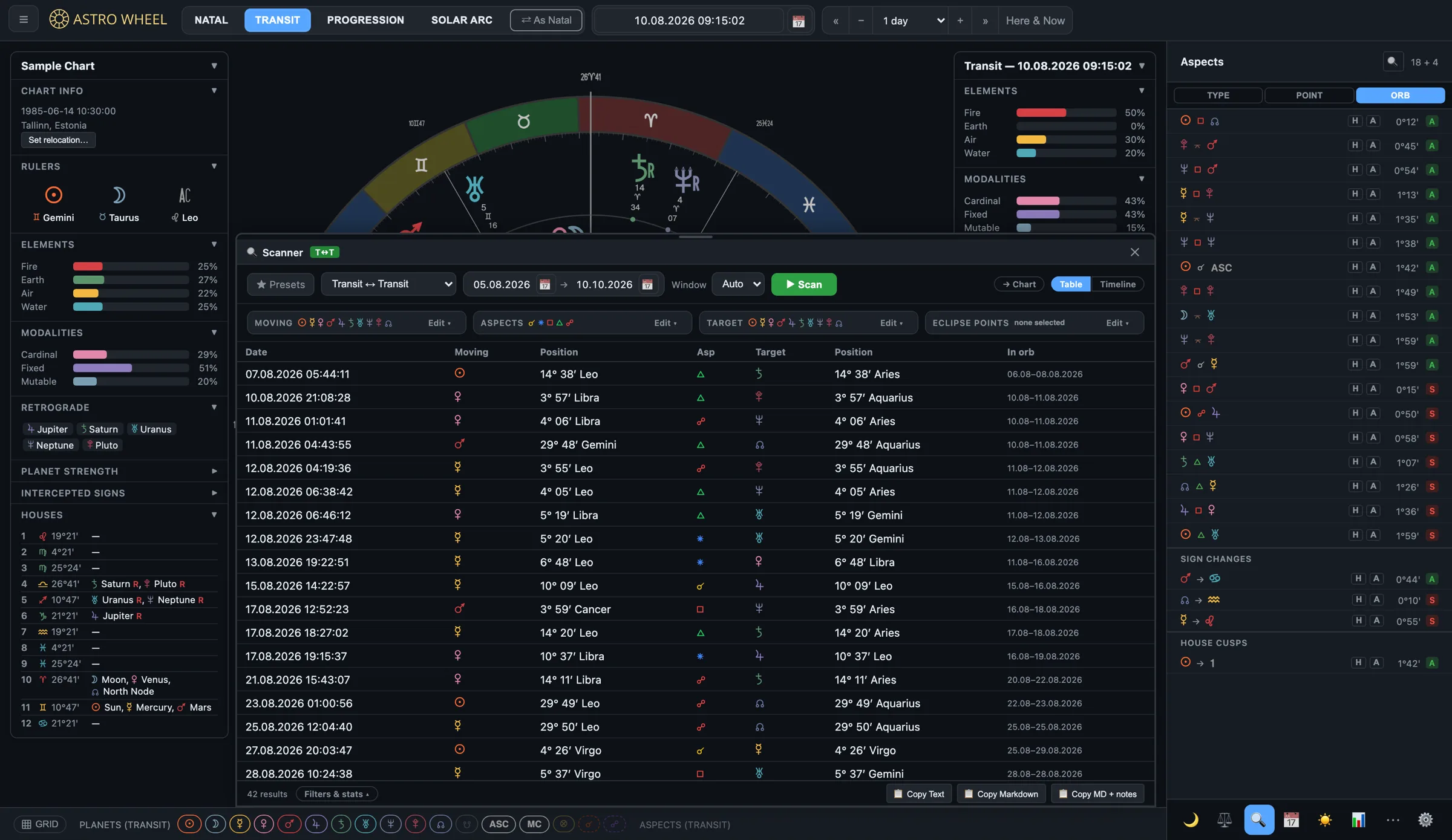Screen dimensions: 1452x840
Task: Open the Transit ↔ Transit mode dropdown
Action: tap(388, 284)
